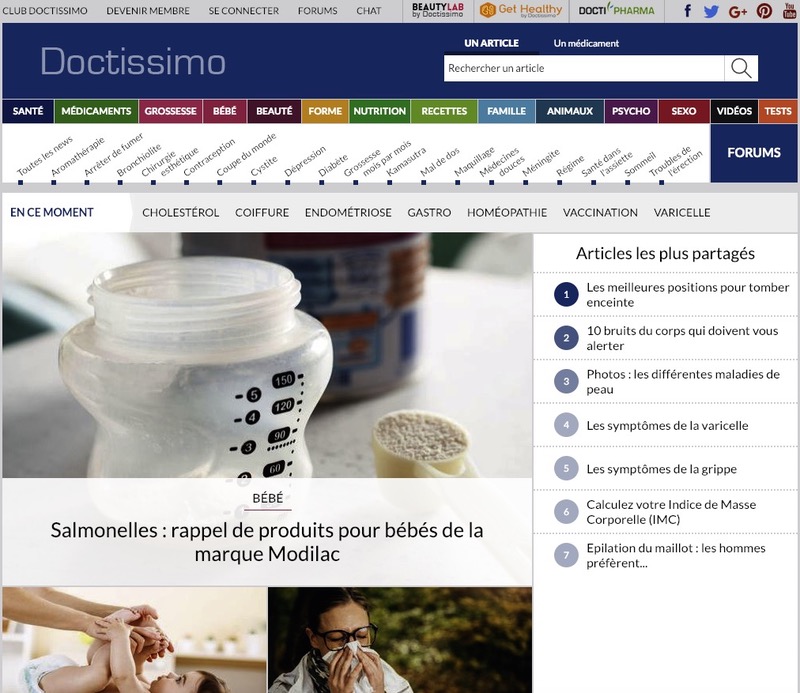
Task: Open the YouTube icon
Action: [x=790, y=11]
